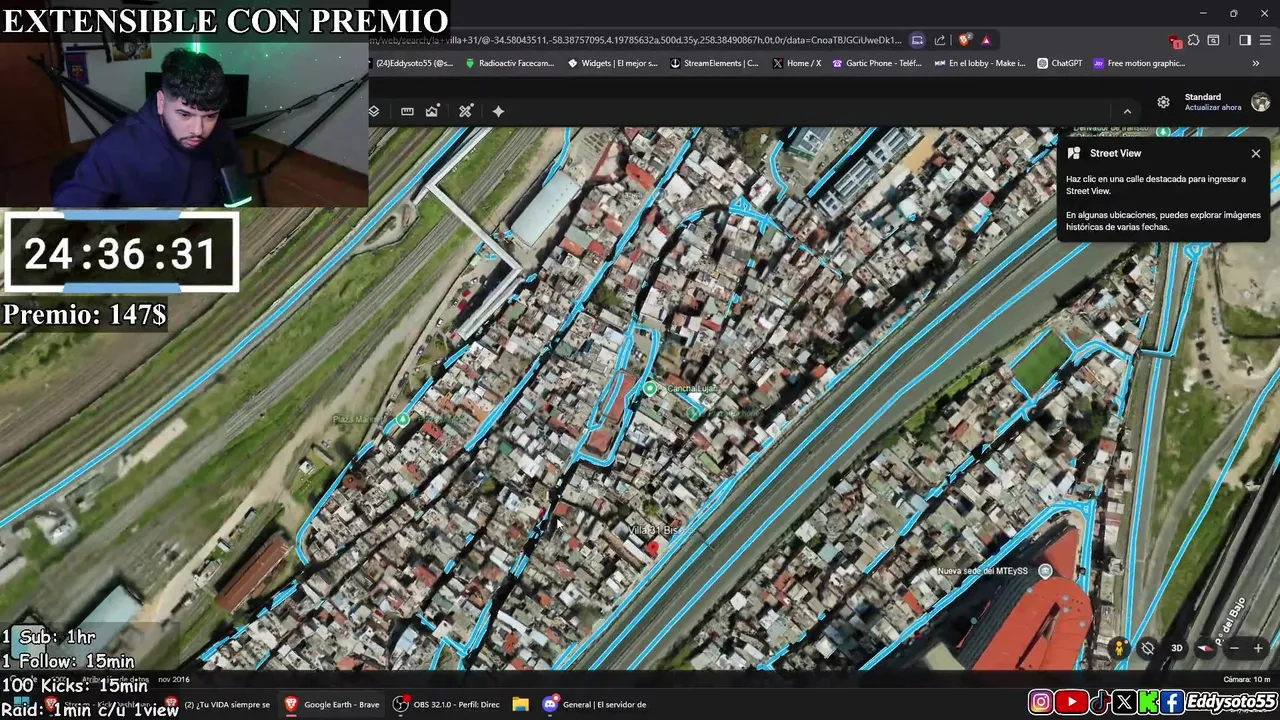Viewport: 1280px width, 720px height.
Task: Open the Radioactiv Facecam bookmark
Action: 509,63
